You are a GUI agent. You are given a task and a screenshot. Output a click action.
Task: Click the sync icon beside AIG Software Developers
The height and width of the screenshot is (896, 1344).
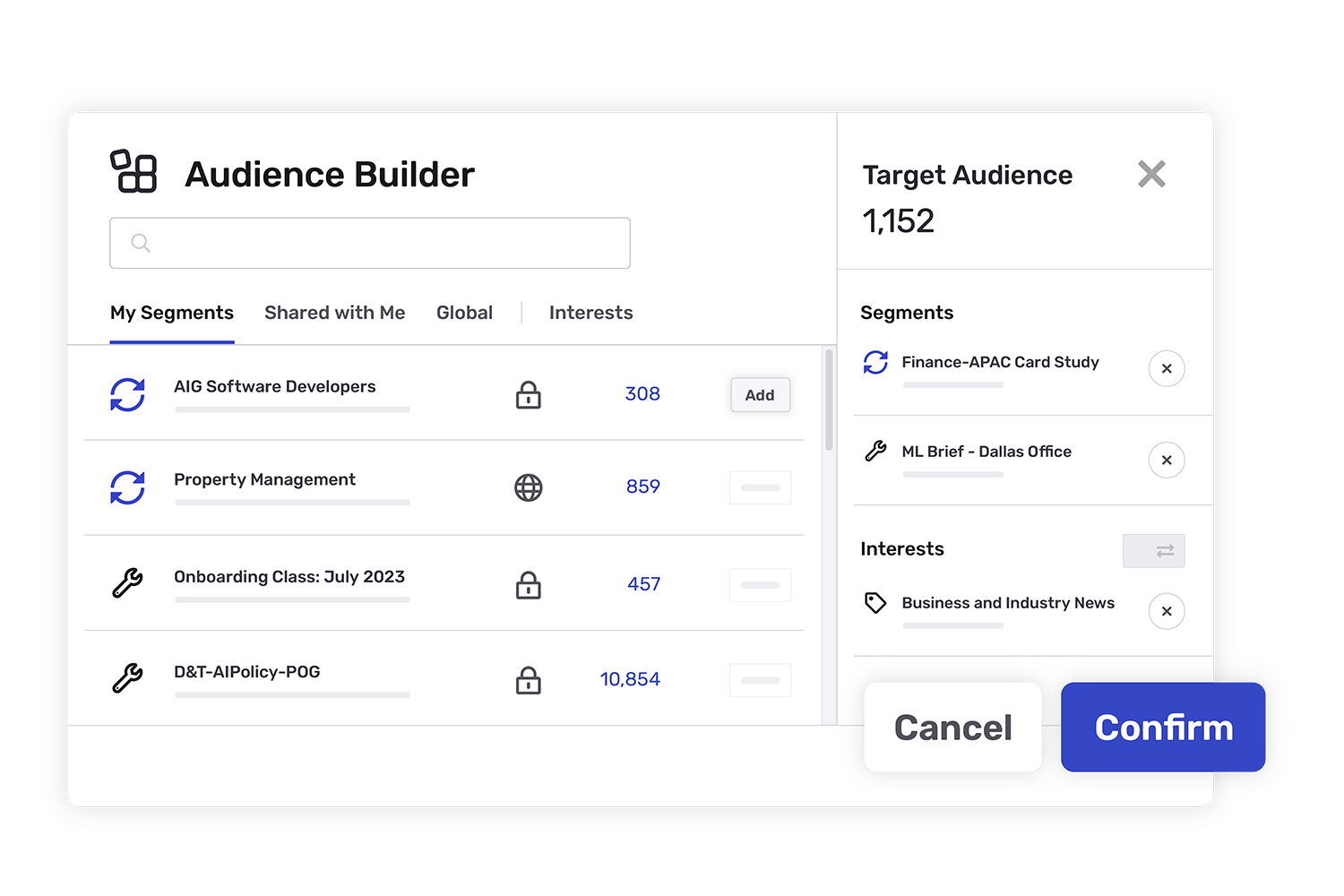click(128, 394)
